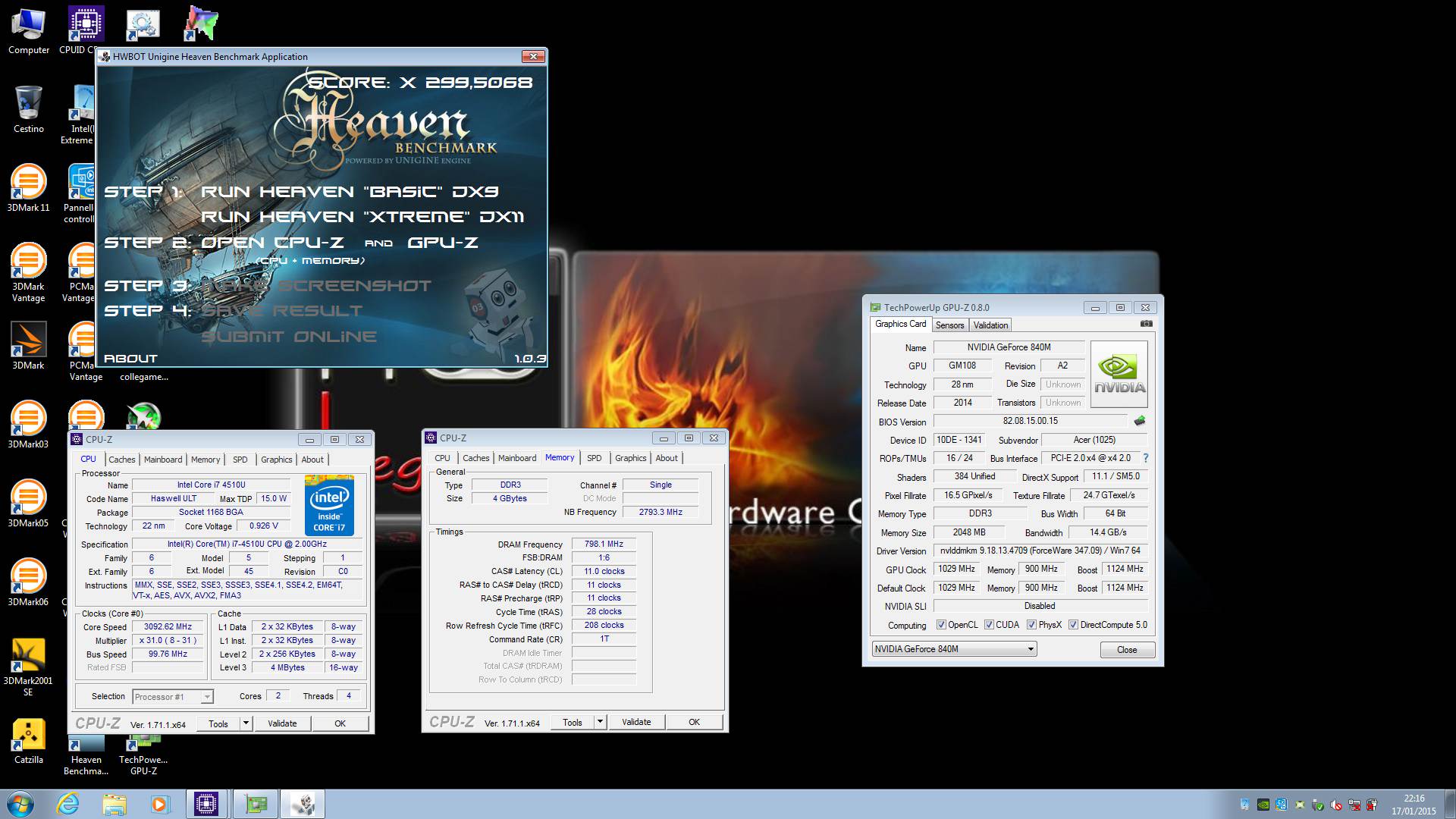Click ABOUT in HWBOT Heaven app
Screen dimensions: 1456x819
pos(130,359)
